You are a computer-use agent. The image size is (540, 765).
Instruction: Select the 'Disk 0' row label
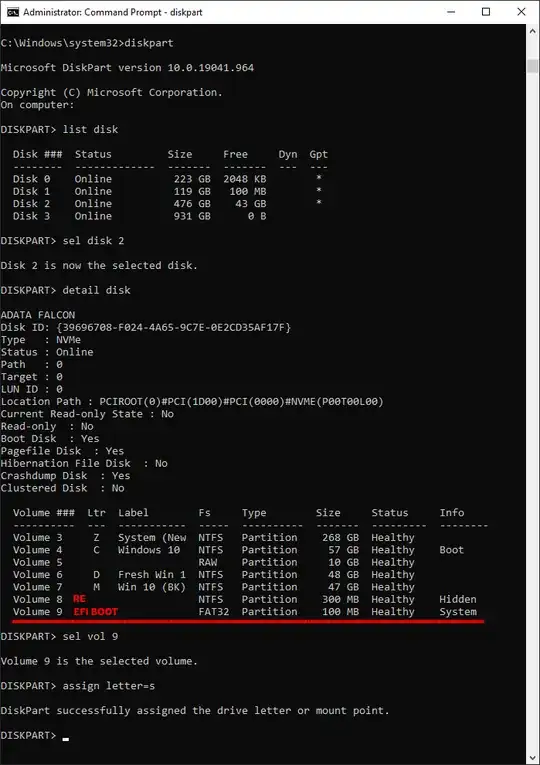click(x=31, y=179)
